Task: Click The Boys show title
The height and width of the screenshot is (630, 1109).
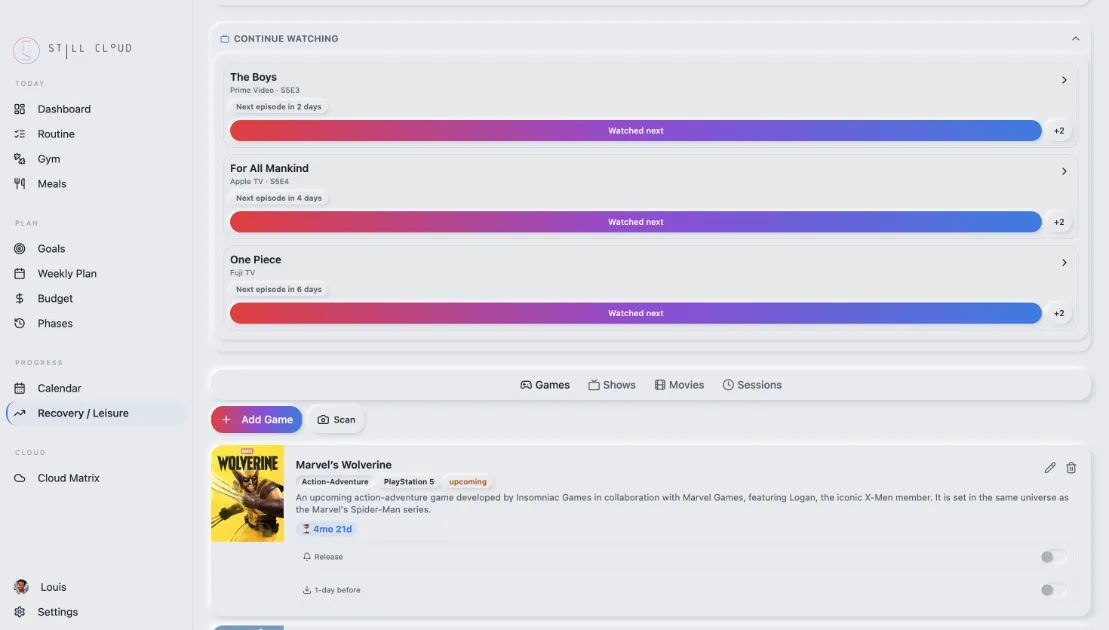Action: (253, 77)
